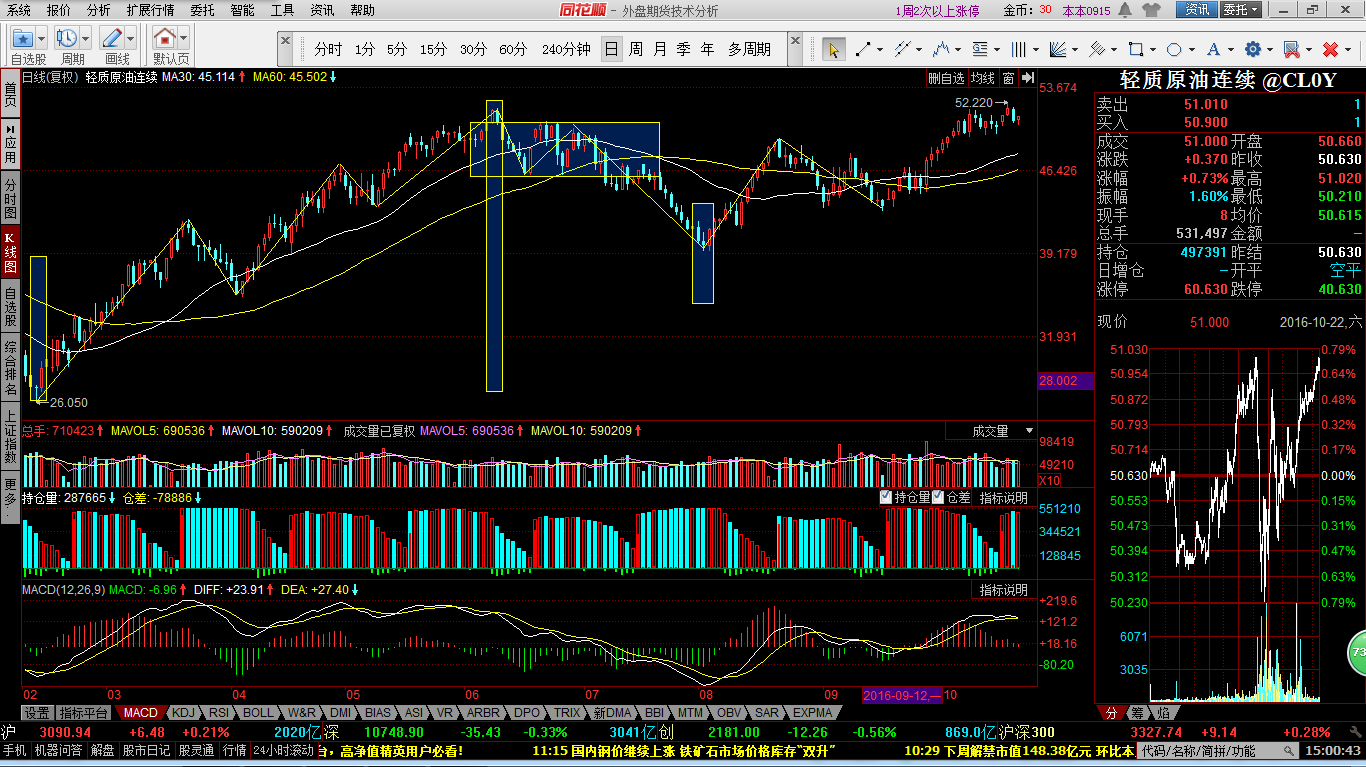Switch chart to 60分 period
Screen dimensions: 1366x767
512,49
